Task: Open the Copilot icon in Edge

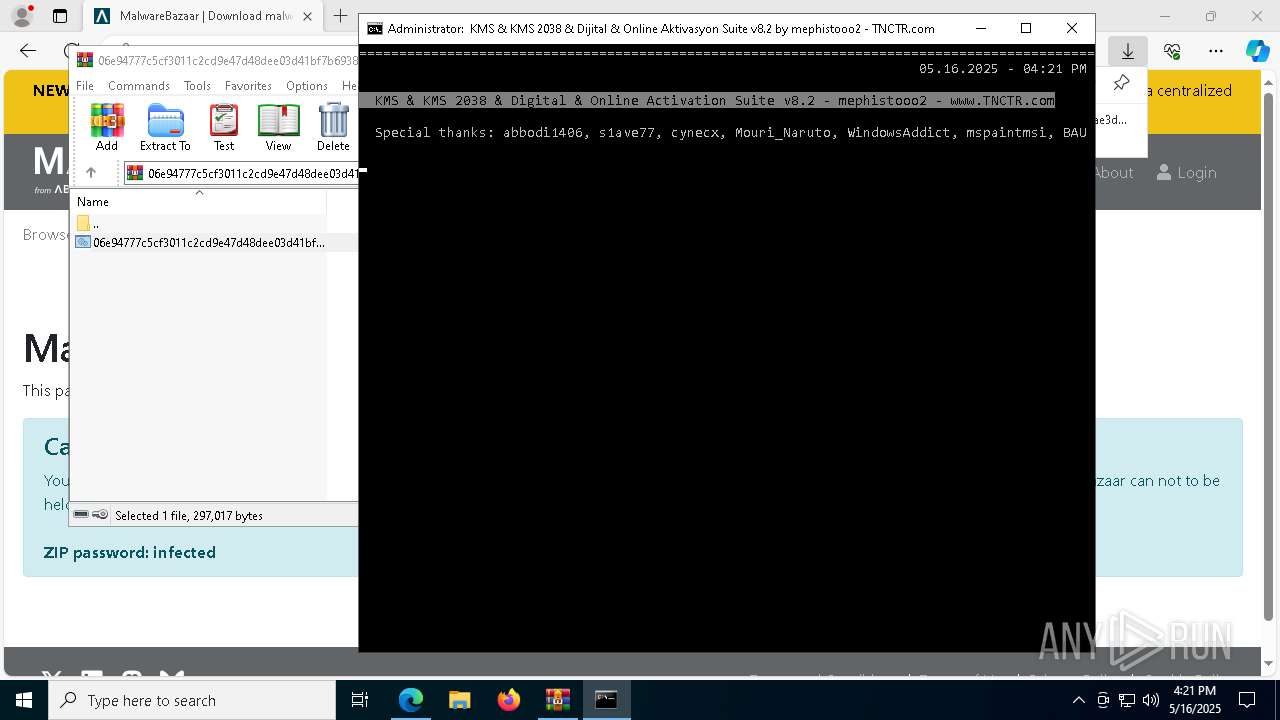Action: [x=1257, y=51]
